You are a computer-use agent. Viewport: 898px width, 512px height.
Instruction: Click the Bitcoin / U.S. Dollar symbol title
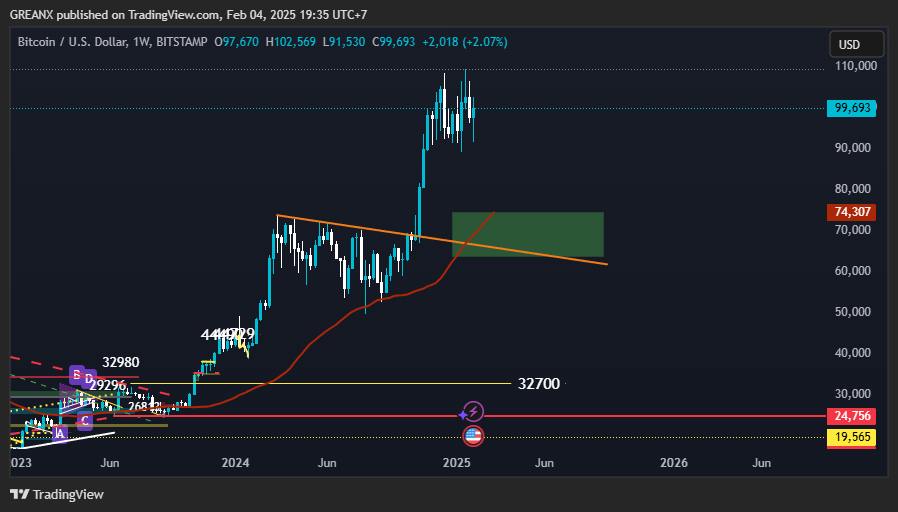[72, 42]
